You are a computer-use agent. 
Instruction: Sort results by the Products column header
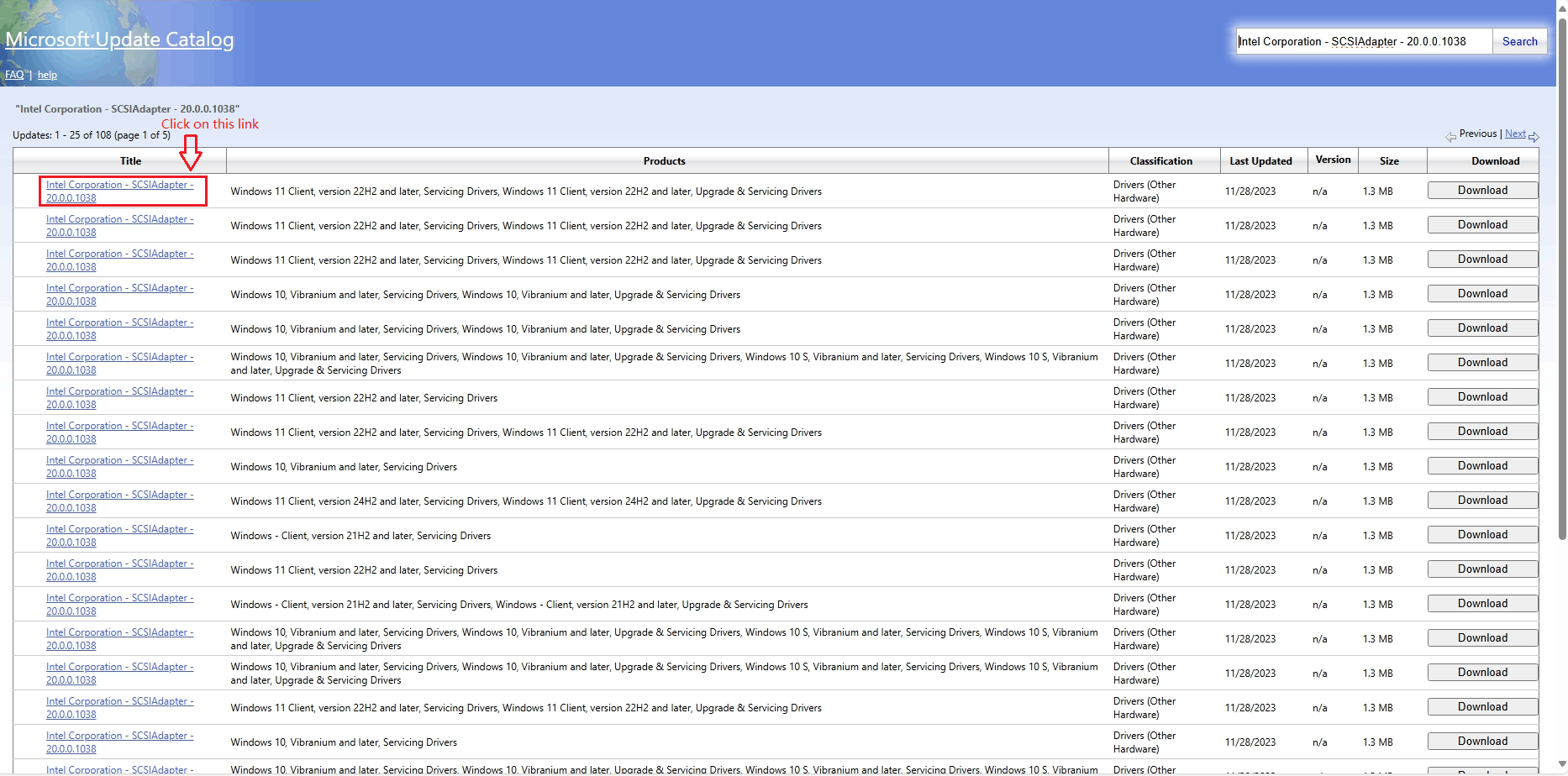(x=664, y=161)
